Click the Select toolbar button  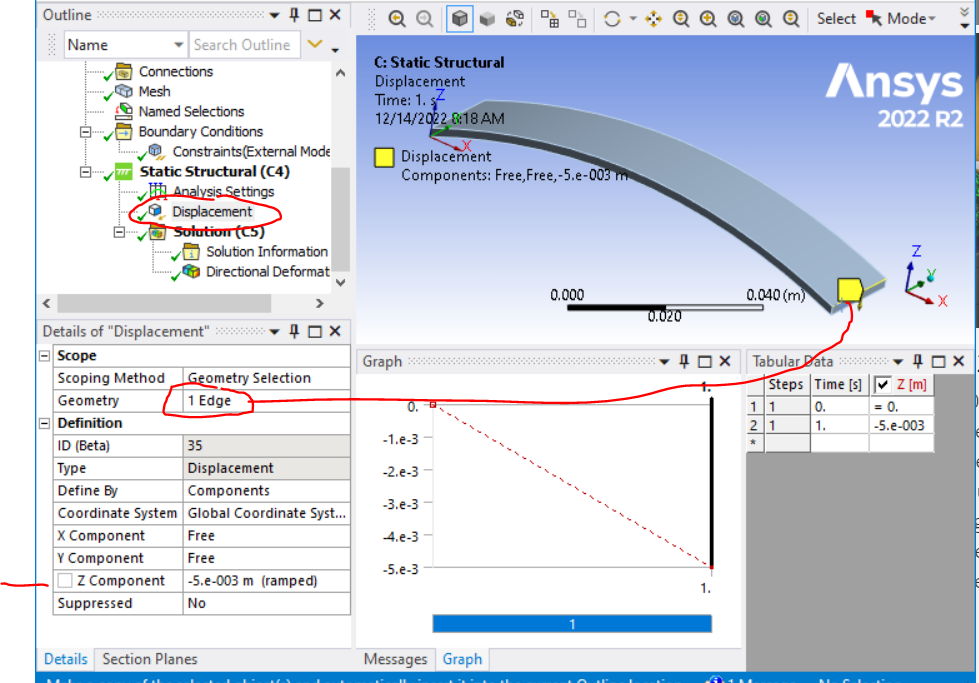[835, 18]
